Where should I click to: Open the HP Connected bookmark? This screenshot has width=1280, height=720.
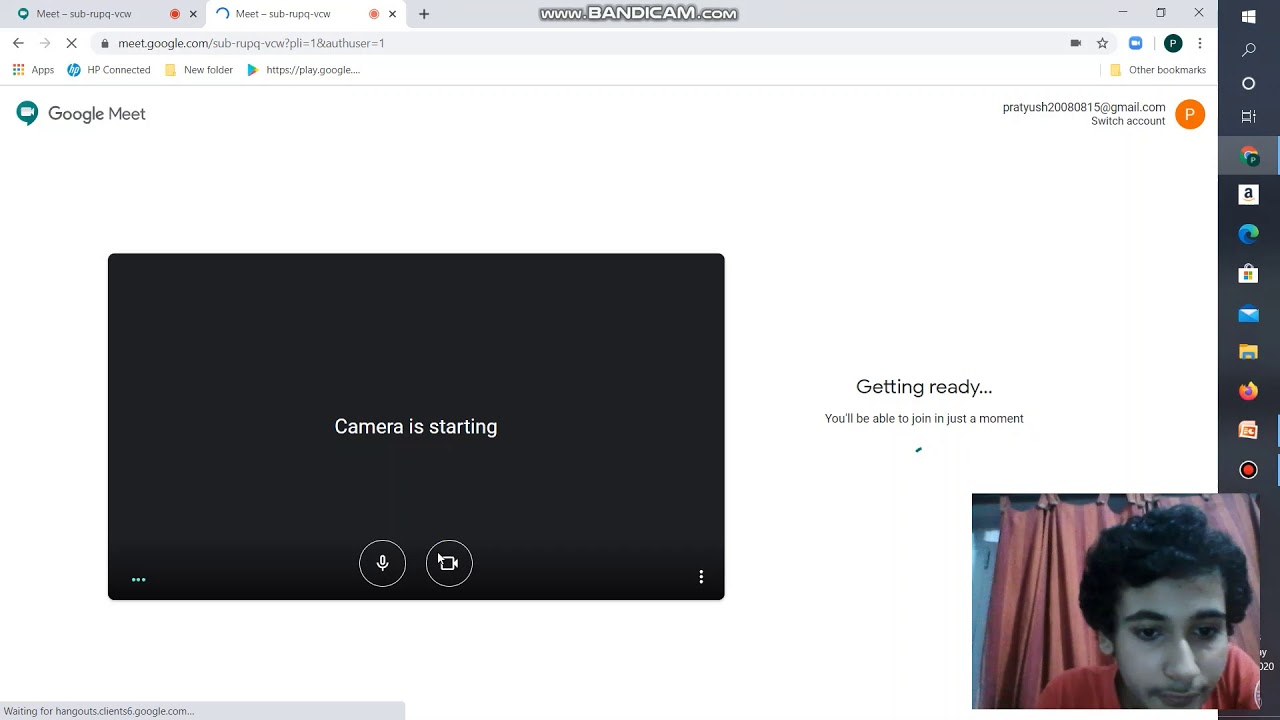(x=108, y=70)
